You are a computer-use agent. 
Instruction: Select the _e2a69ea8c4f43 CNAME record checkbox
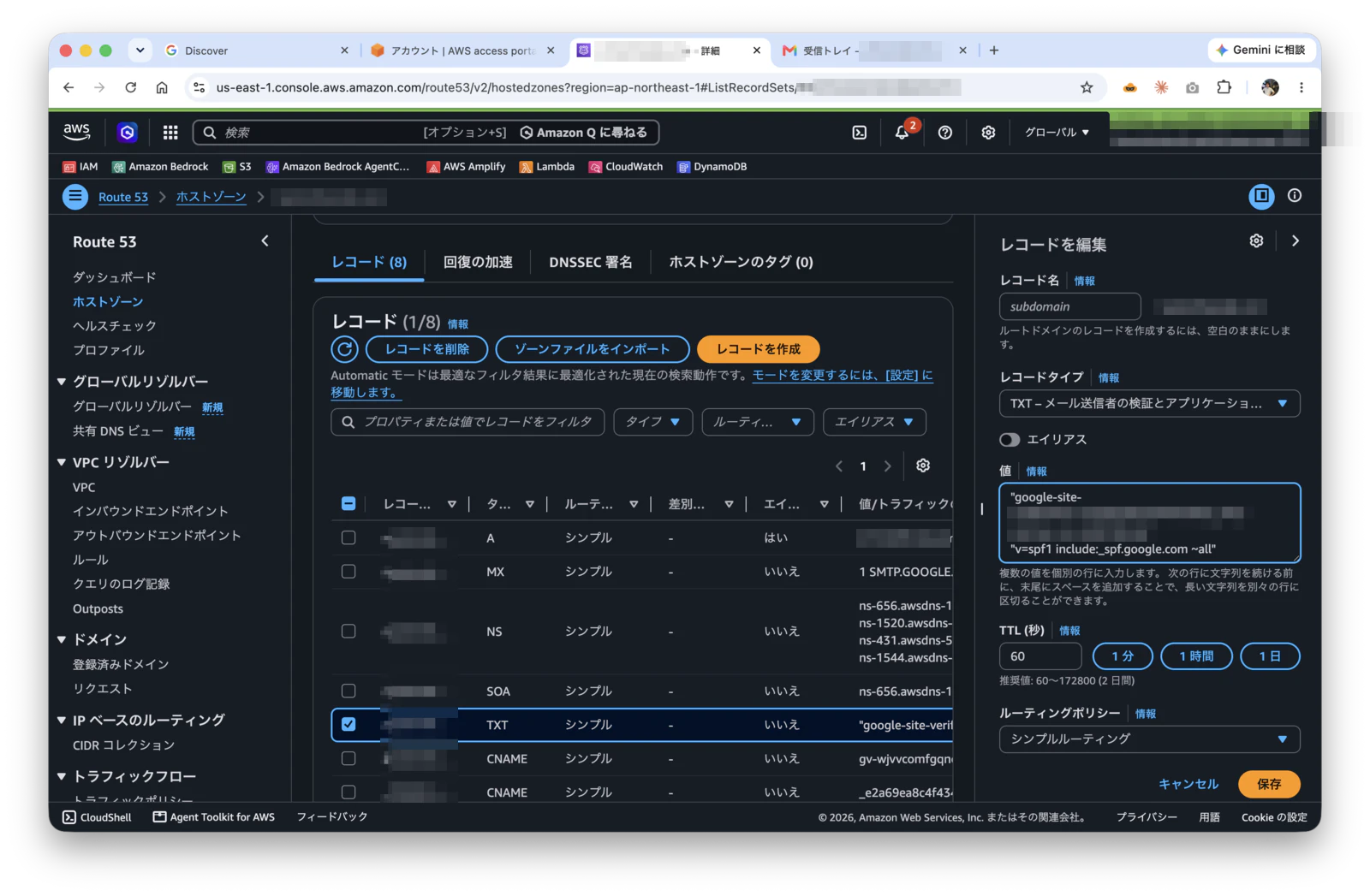[x=348, y=792]
